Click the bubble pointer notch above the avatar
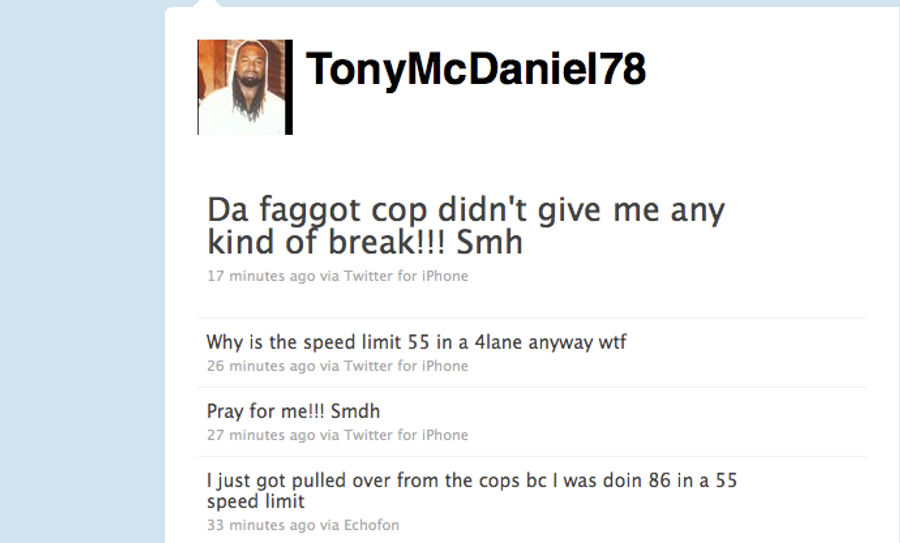Image resolution: width=900 pixels, height=543 pixels. [207, 3]
